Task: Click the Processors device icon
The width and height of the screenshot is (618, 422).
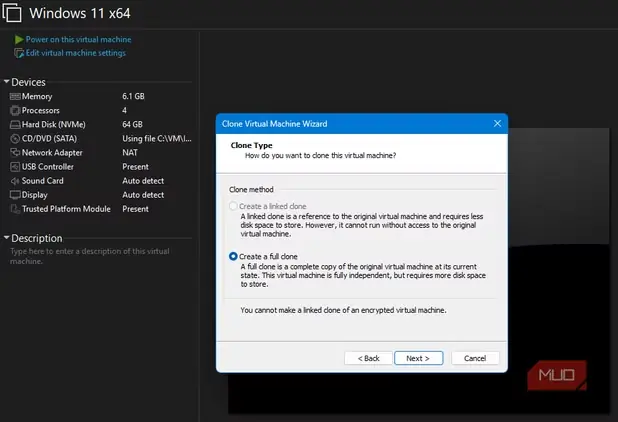Action: (x=15, y=110)
